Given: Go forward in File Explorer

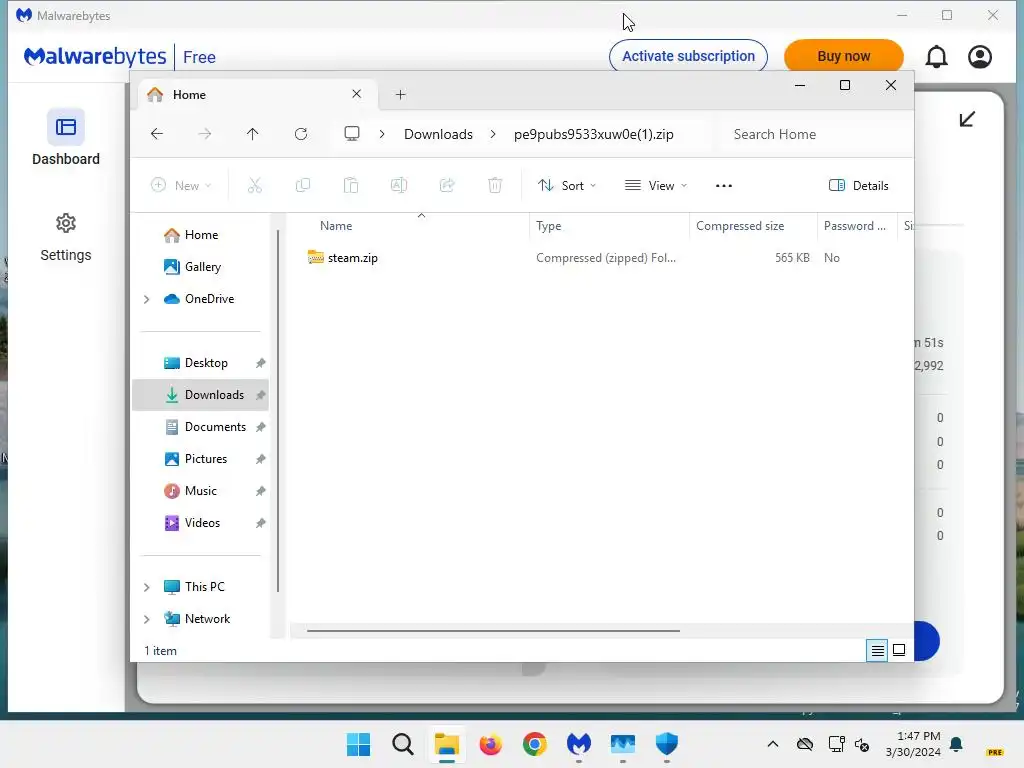Looking at the screenshot, I should [204, 134].
